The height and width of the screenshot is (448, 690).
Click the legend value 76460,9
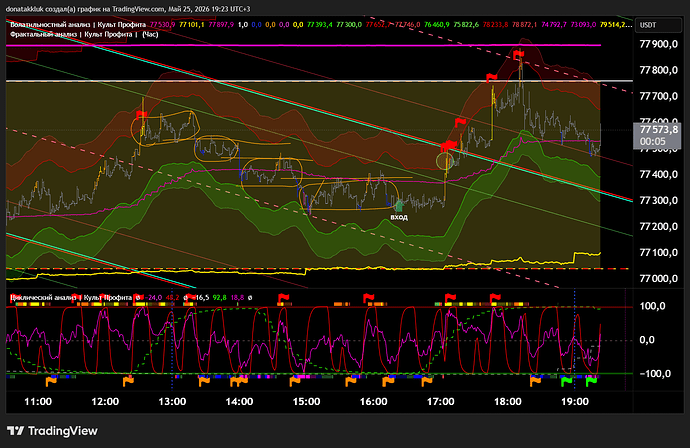(x=437, y=25)
